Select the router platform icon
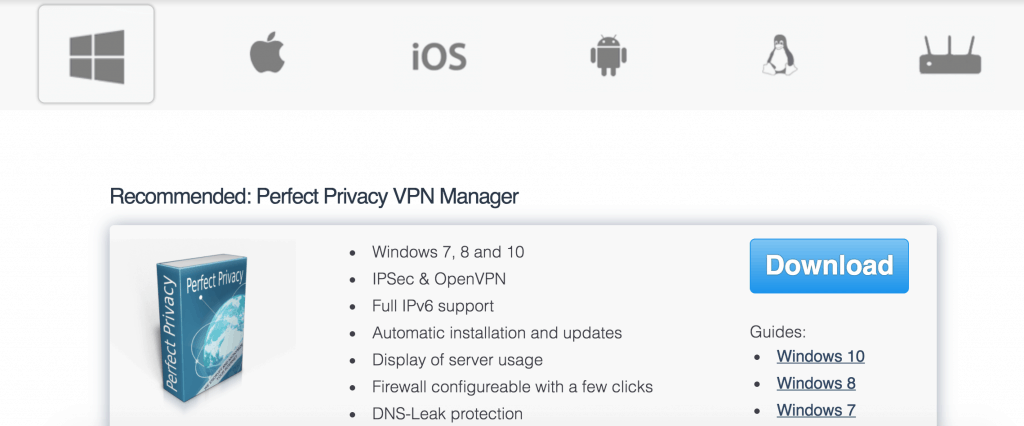 [x=950, y=55]
